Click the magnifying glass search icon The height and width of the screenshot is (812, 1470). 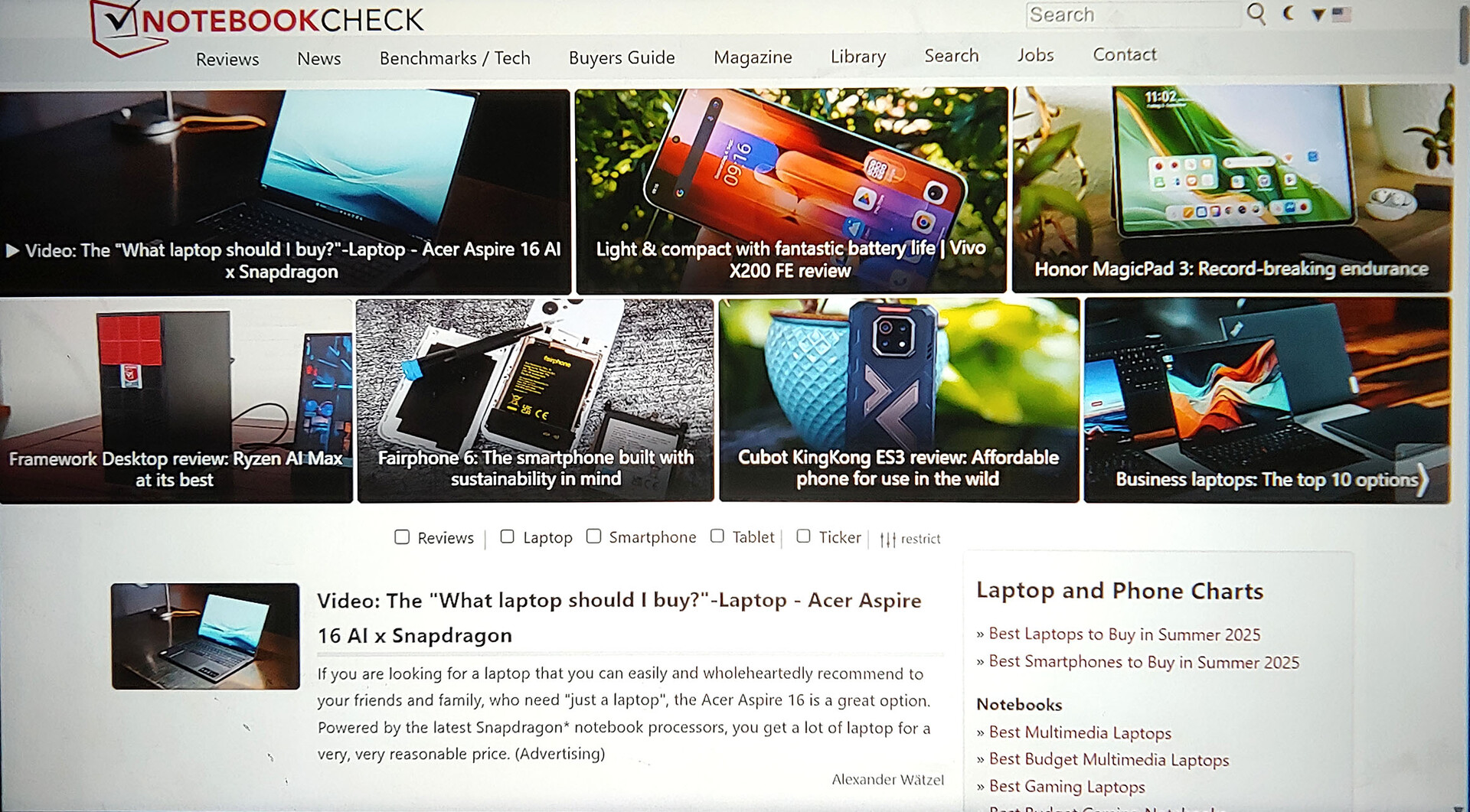pyautogui.click(x=1256, y=14)
